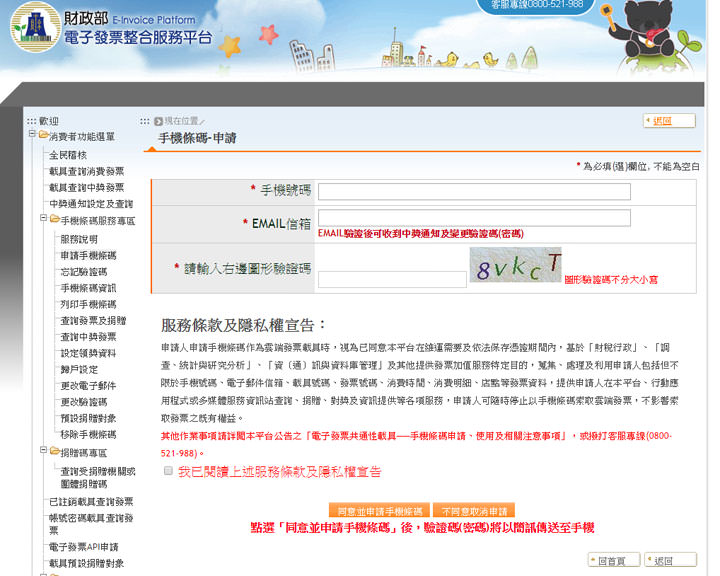Click the top-right 返回 button
720x576 pixels.
669,121
